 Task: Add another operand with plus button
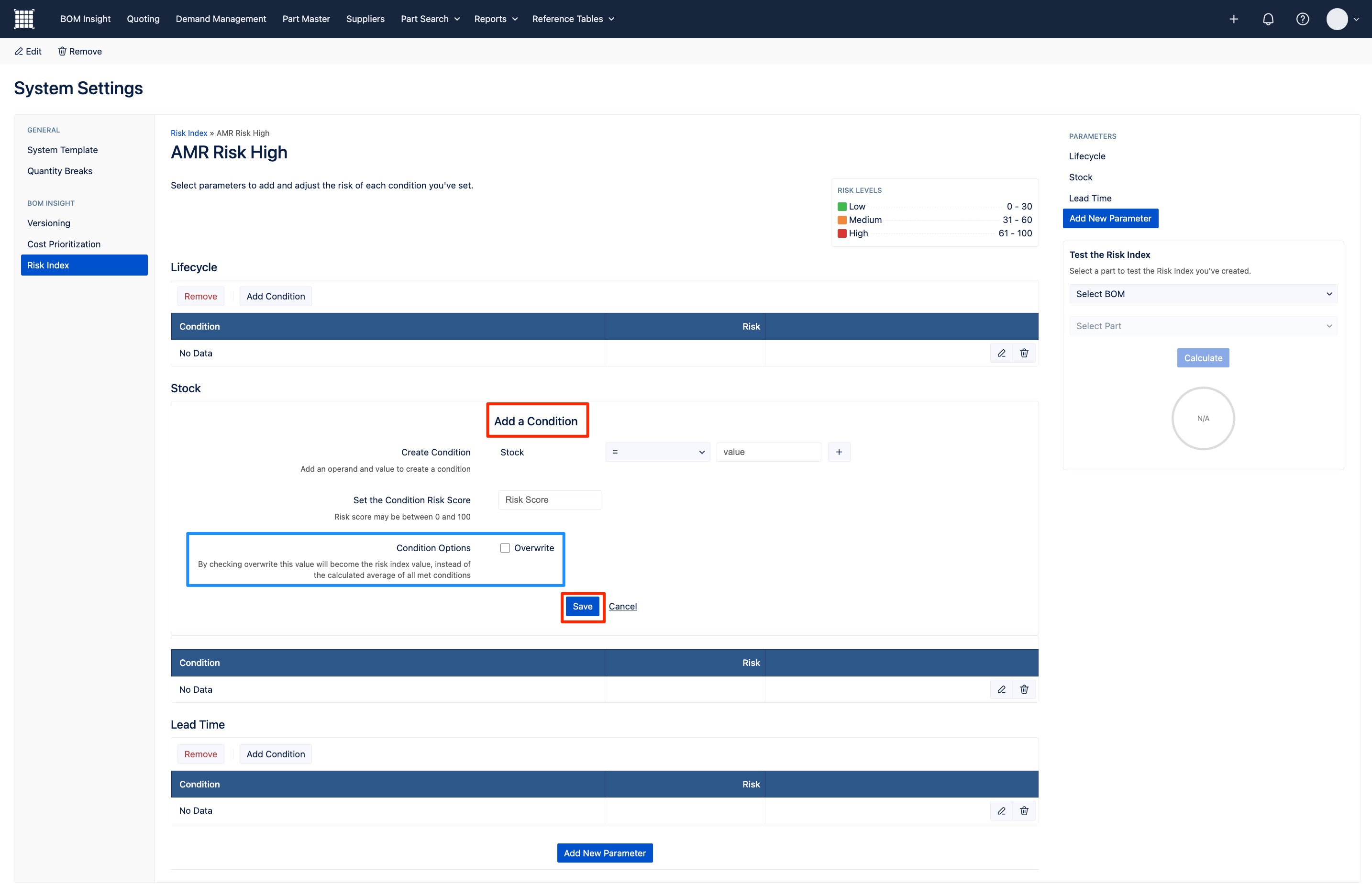coord(839,452)
